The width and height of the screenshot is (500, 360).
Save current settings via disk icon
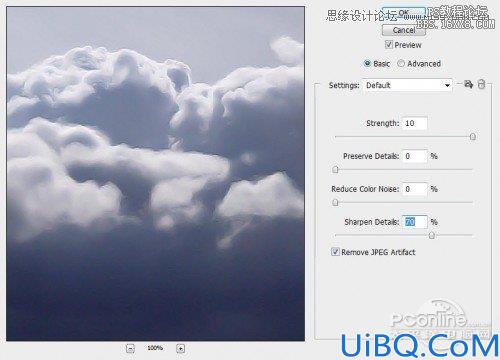tap(468, 84)
